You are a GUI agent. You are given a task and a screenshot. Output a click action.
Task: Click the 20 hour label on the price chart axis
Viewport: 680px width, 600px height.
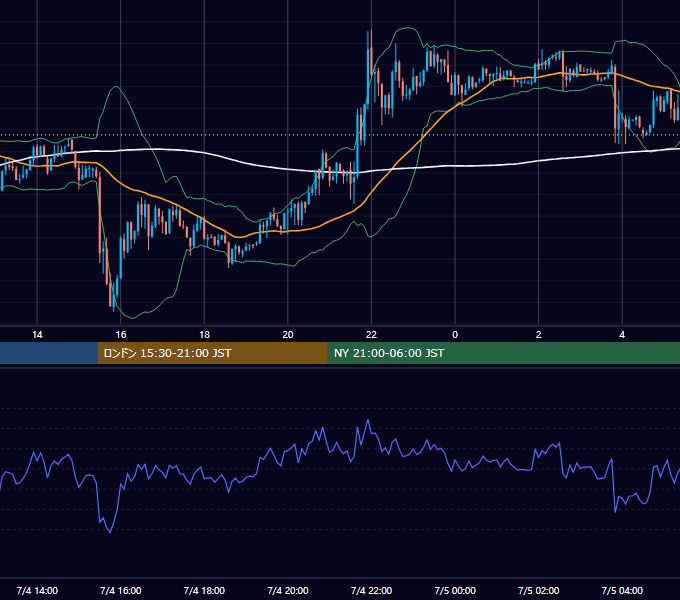pos(288,335)
